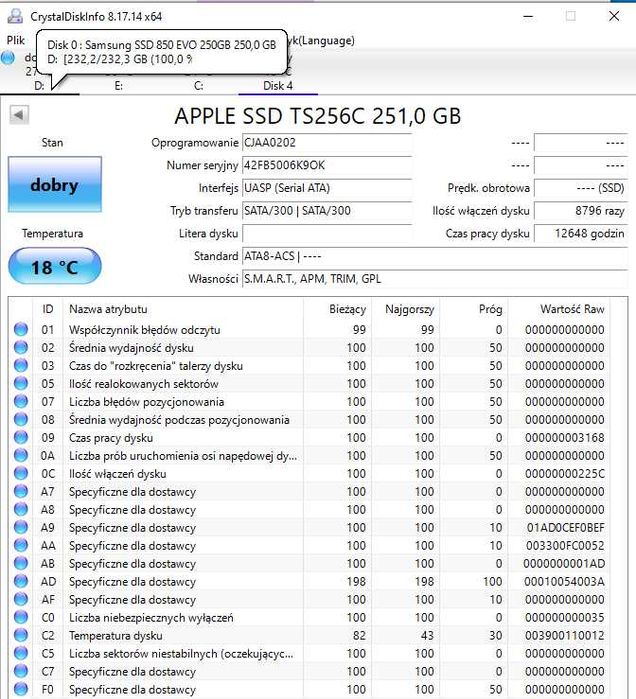Screen dimensions: 636x699
Task: Minimize the CrystalDiskInfo window
Action: pyautogui.click(x=529, y=16)
